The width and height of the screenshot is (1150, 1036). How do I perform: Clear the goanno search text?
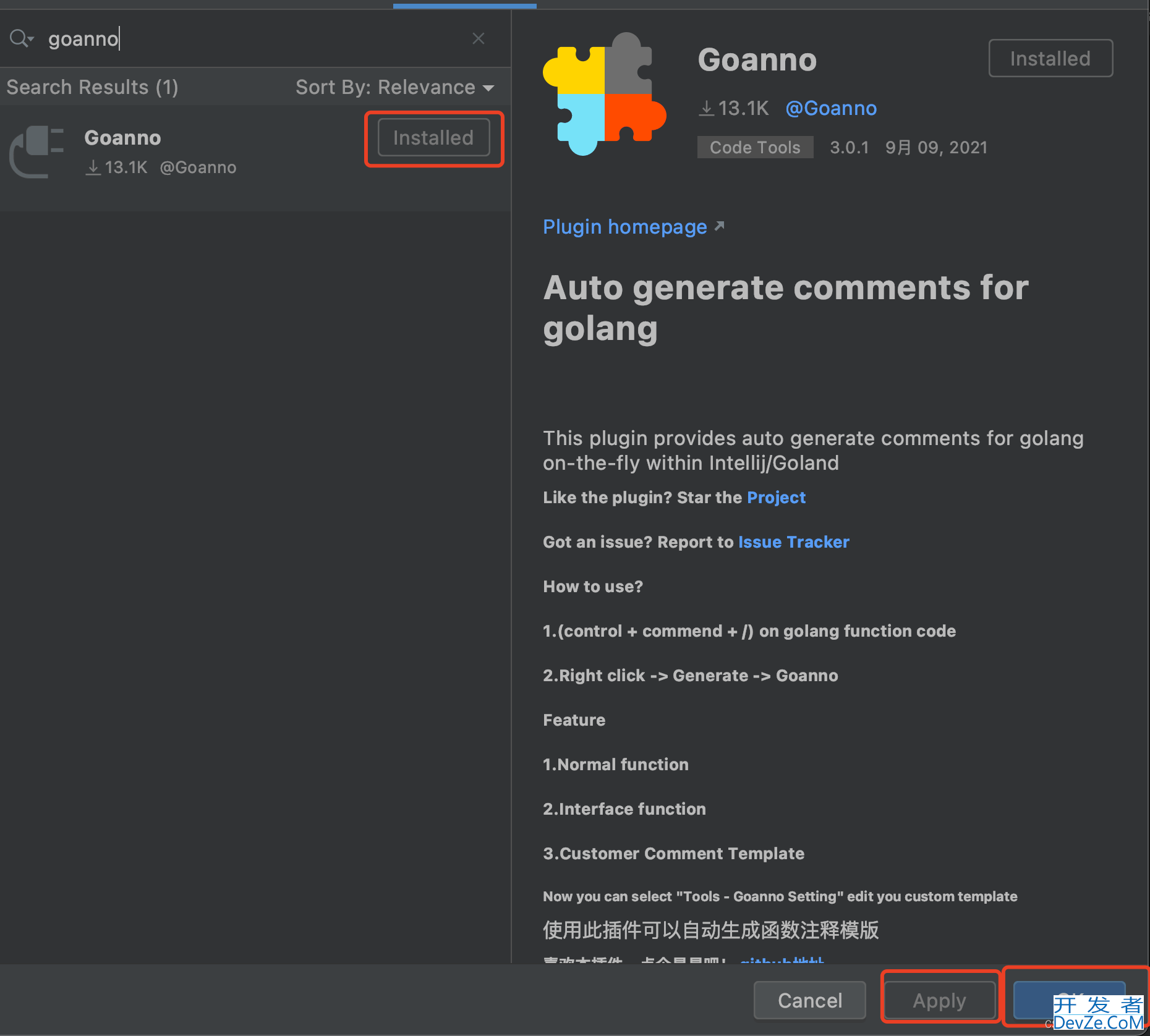[x=478, y=38]
